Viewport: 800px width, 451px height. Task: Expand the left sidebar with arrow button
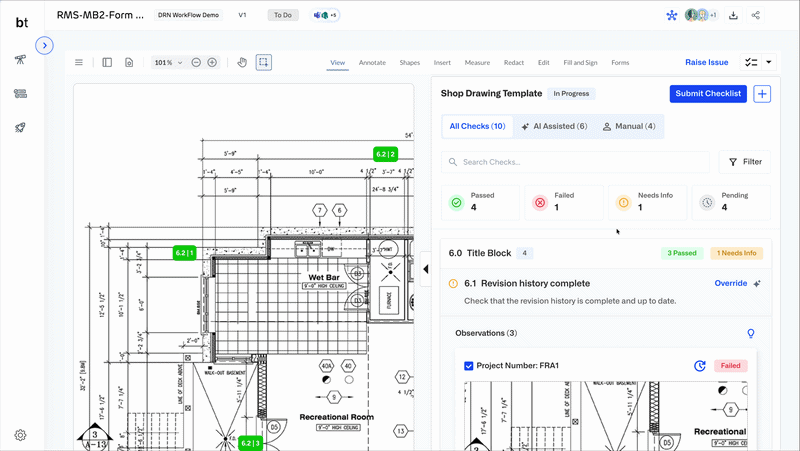point(44,45)
